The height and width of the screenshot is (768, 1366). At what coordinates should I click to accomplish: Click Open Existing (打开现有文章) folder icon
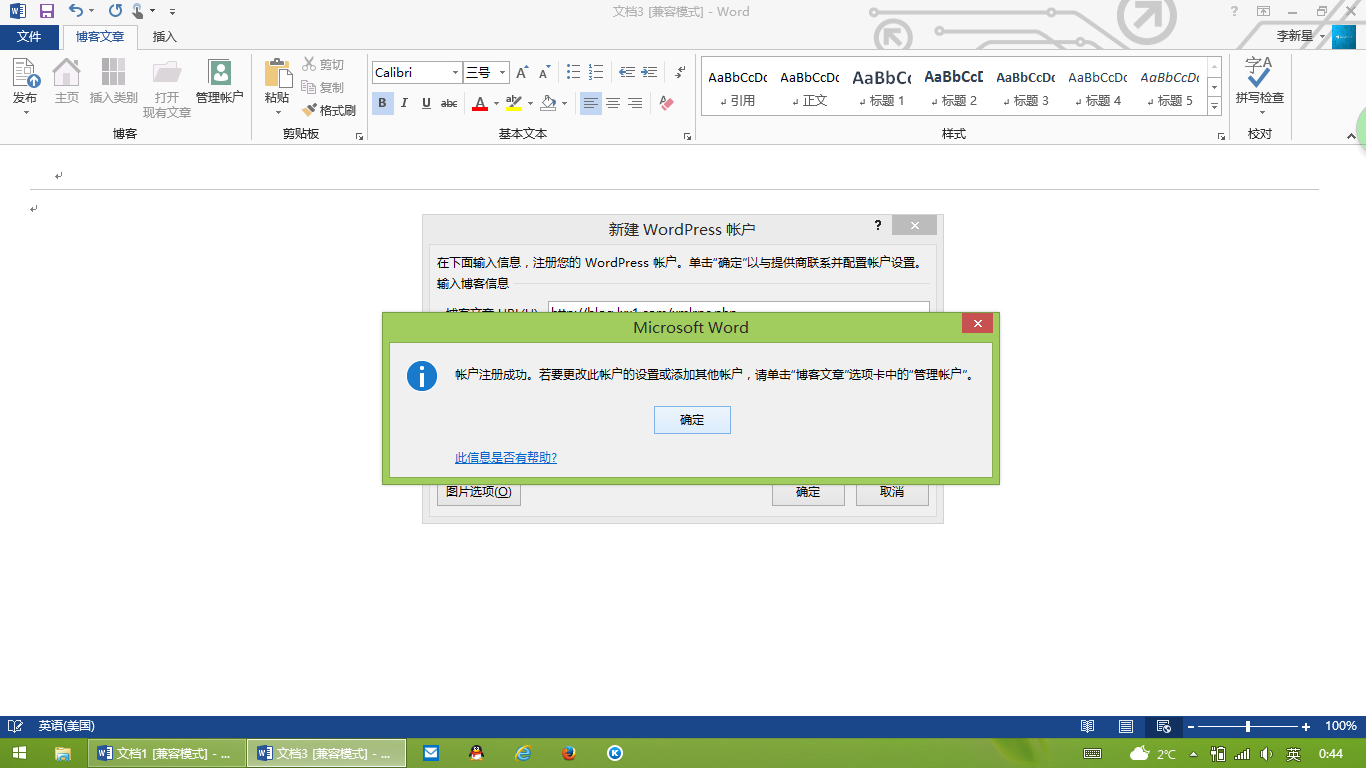point(167,88)
